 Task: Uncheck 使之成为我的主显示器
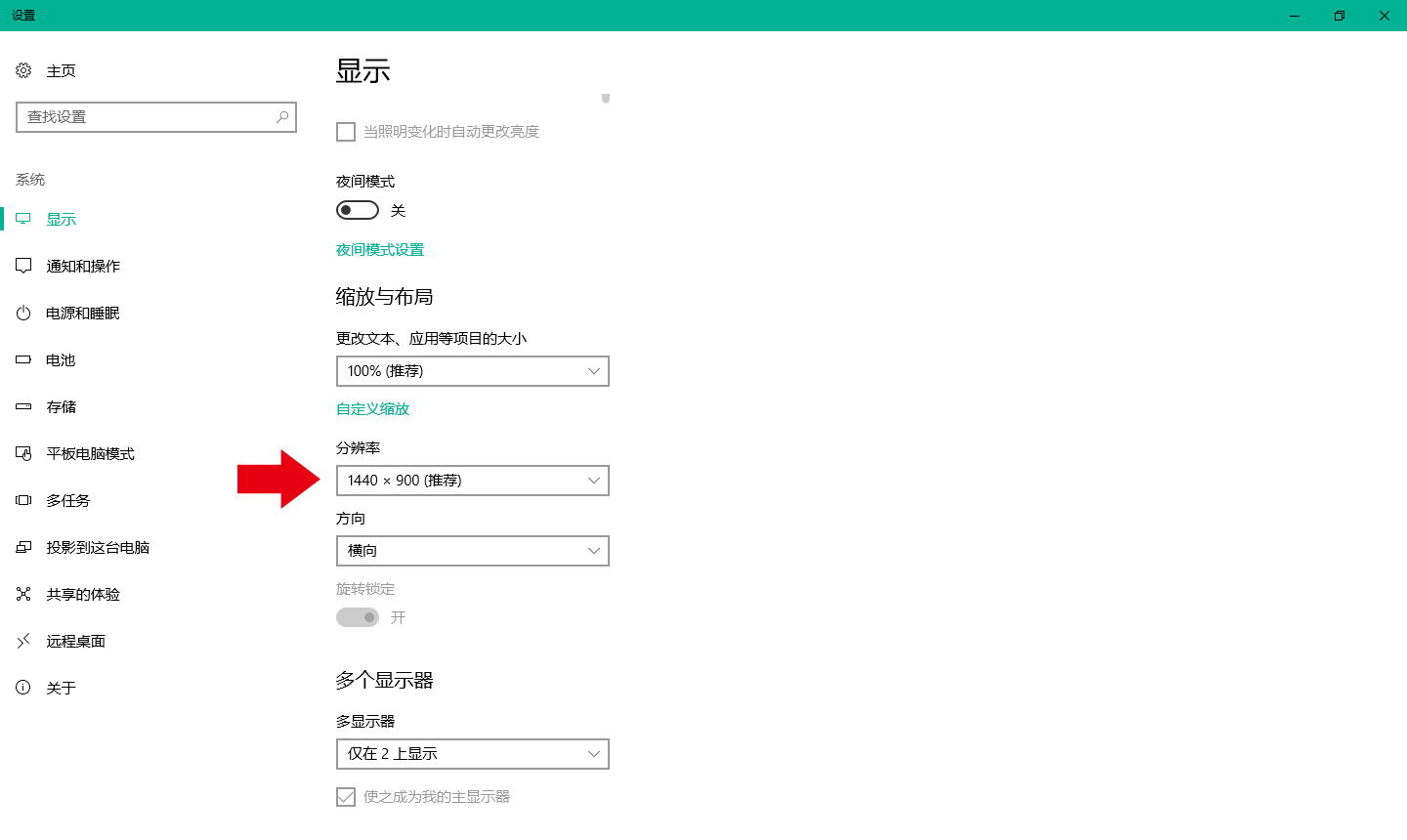[345, 796]
